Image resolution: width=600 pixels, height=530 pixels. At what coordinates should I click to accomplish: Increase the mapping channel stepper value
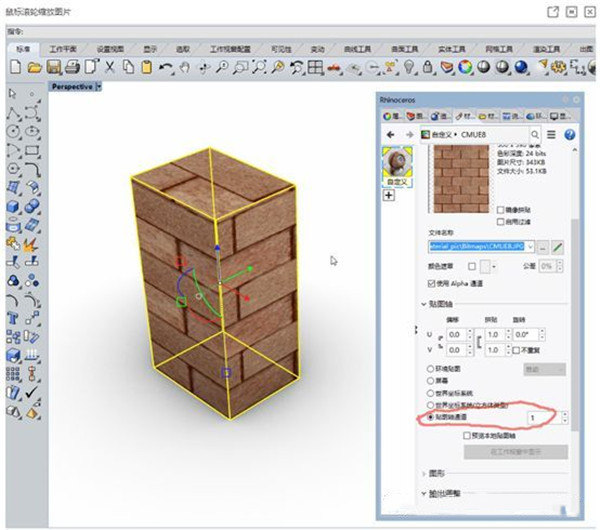(x=565, y=414)
